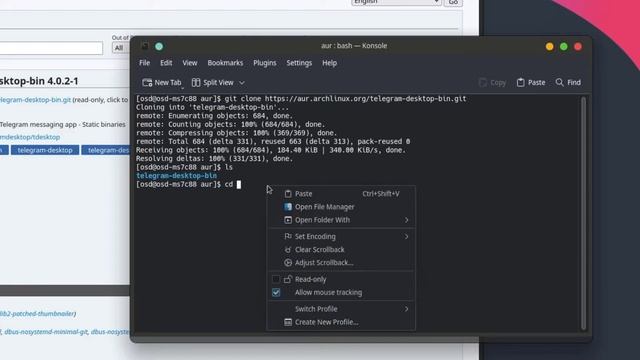This screenshot has width=640, height=360.
Task: Open the Edit menu
Action: pyautogui.click(x=166, y=63)
